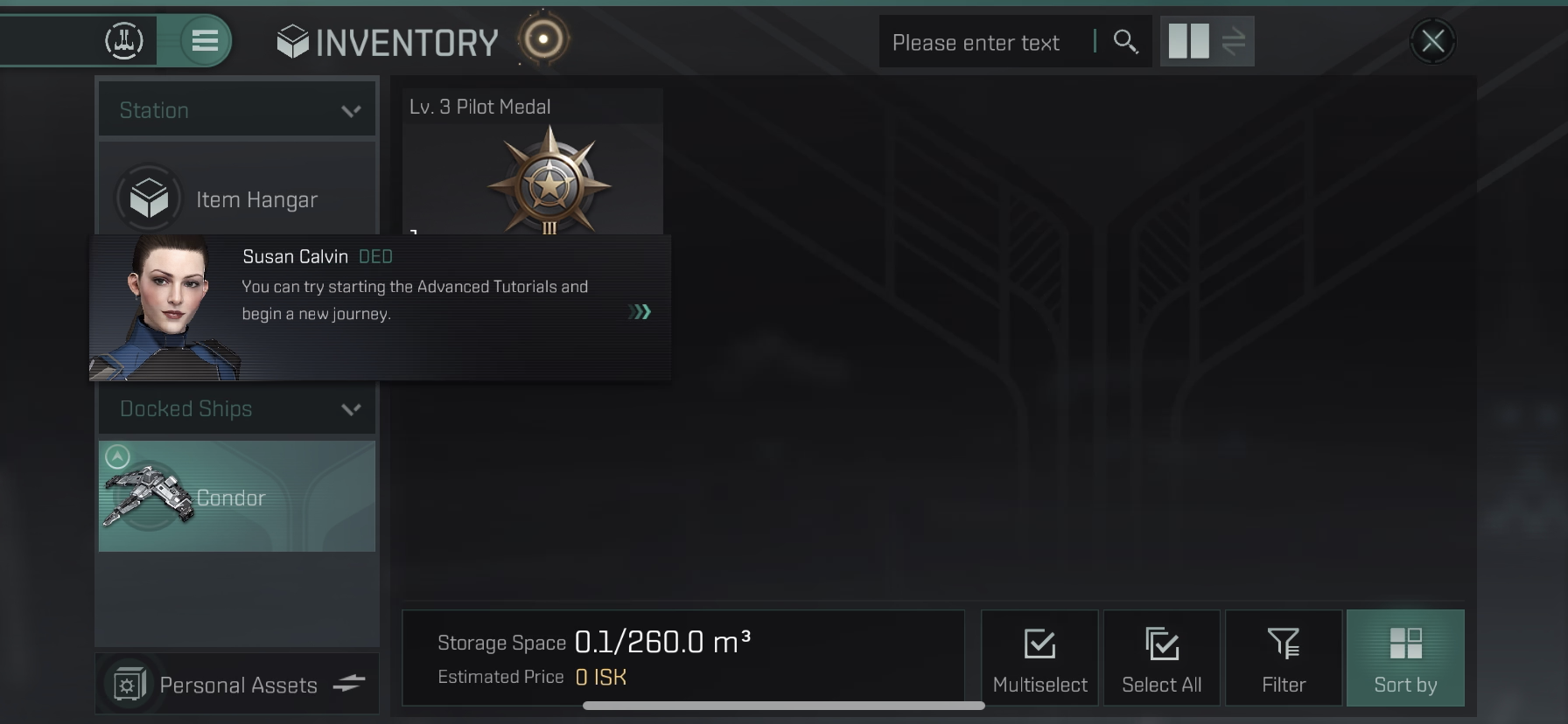Open the Item Hangar cube icon

click(x=149, y=198)
